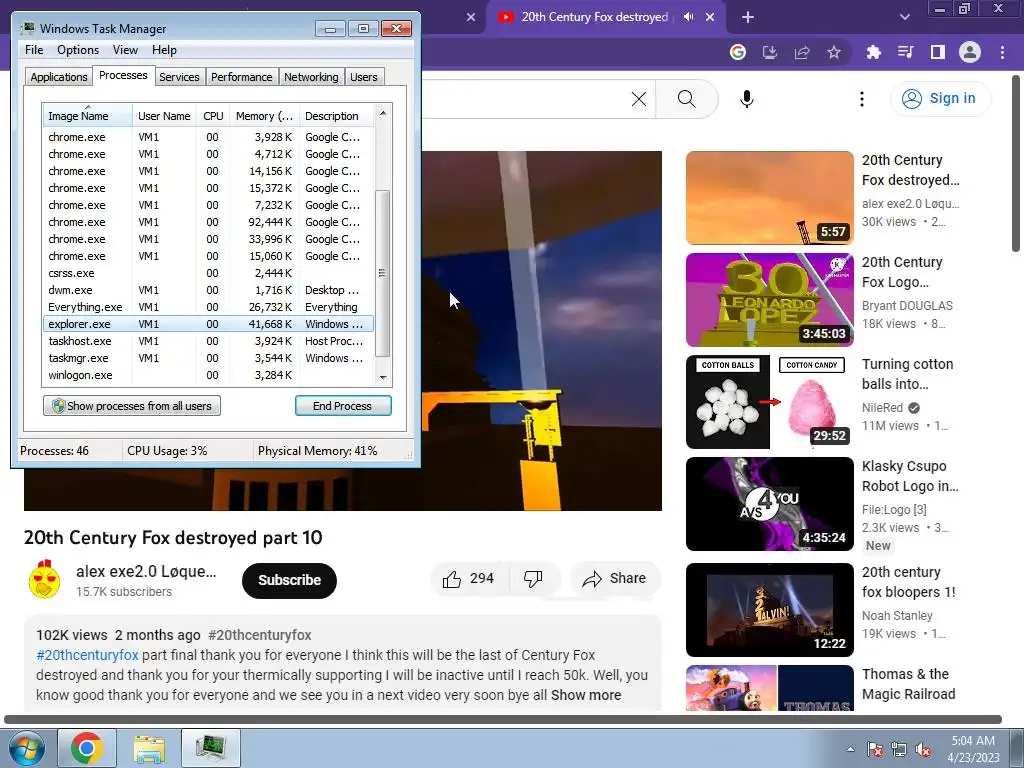
Task: Open the tab search chevron
Action: pyautogui.click(x=904, y=17)
